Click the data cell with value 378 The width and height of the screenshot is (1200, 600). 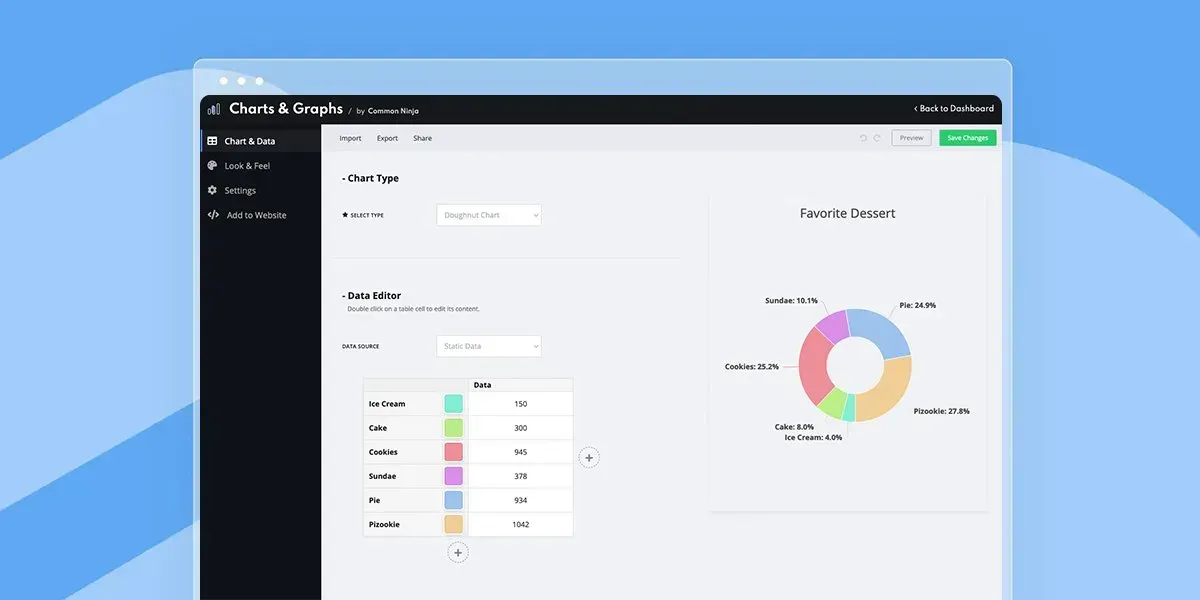tap(521, 476)
